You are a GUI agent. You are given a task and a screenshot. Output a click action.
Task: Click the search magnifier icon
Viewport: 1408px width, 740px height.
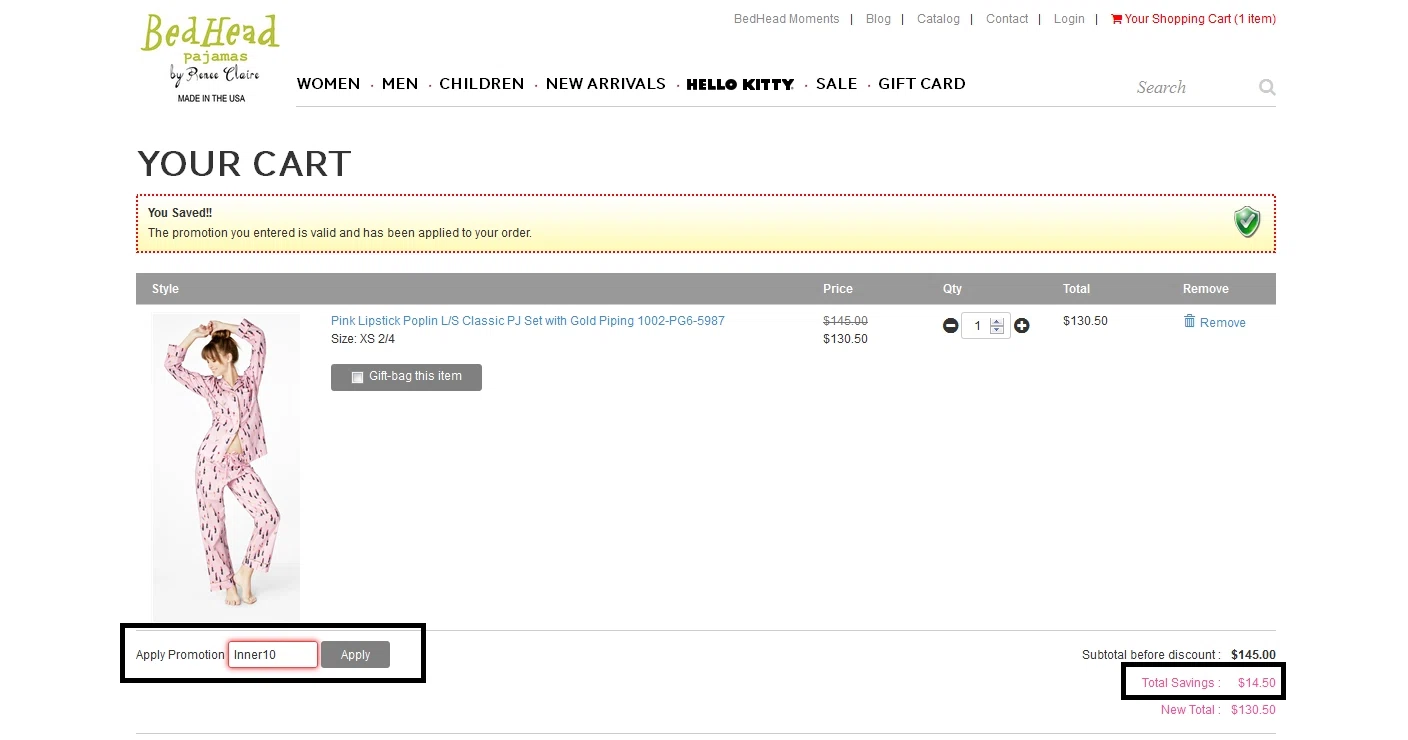(x=1267, y=87)
